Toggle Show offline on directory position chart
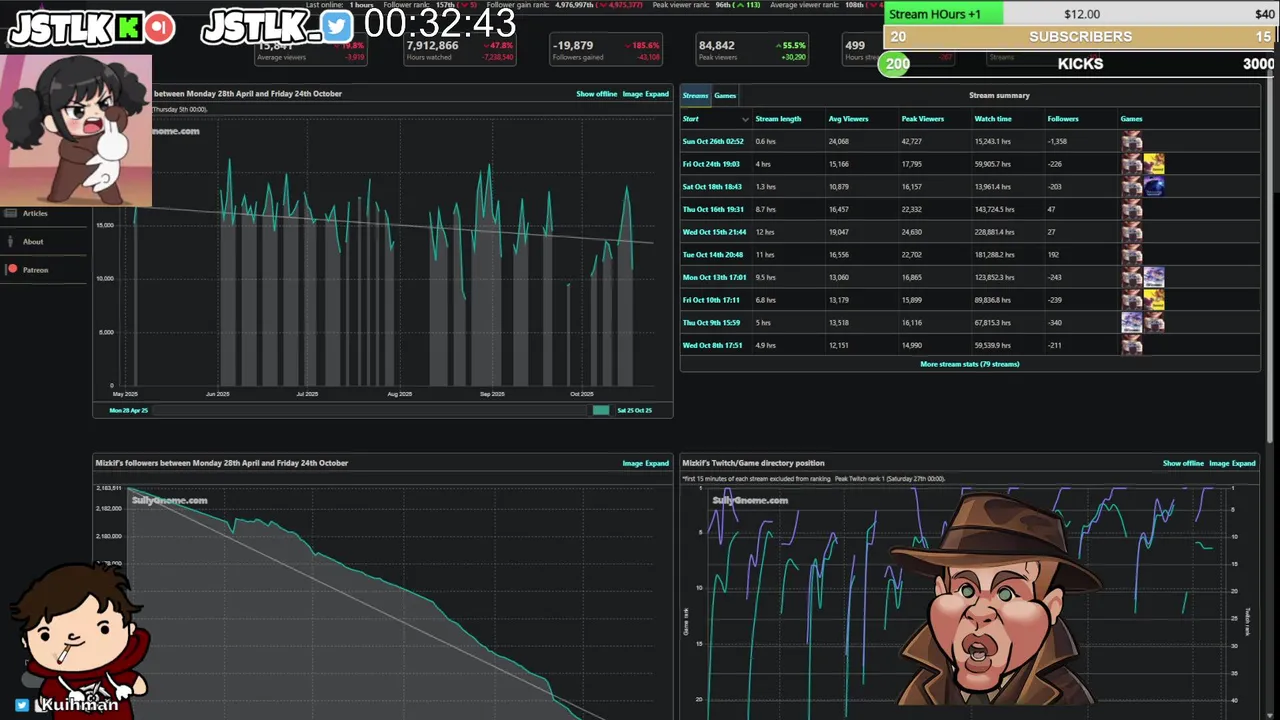The width and height of the screenshot is (1280, 720). tap(1184, 463)
